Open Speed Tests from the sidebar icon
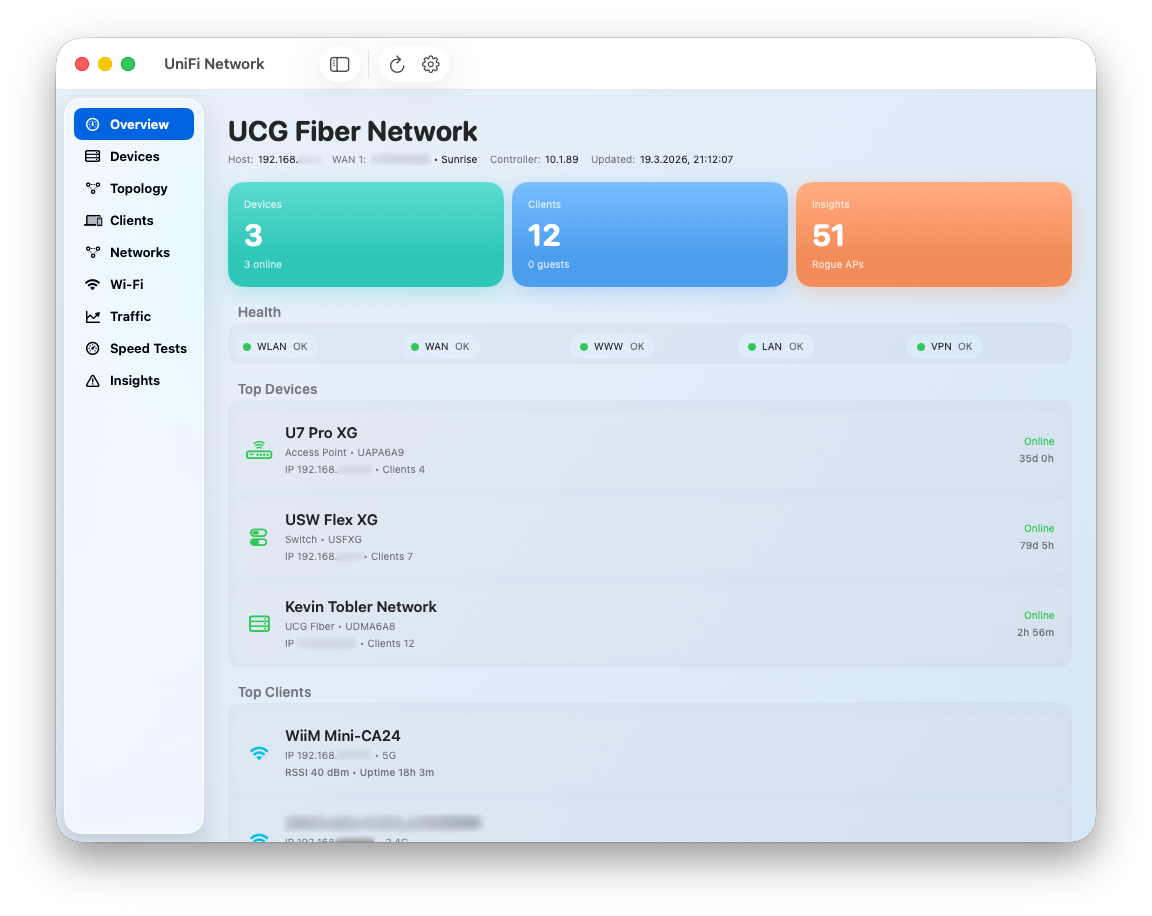 [x=91, y=348]
